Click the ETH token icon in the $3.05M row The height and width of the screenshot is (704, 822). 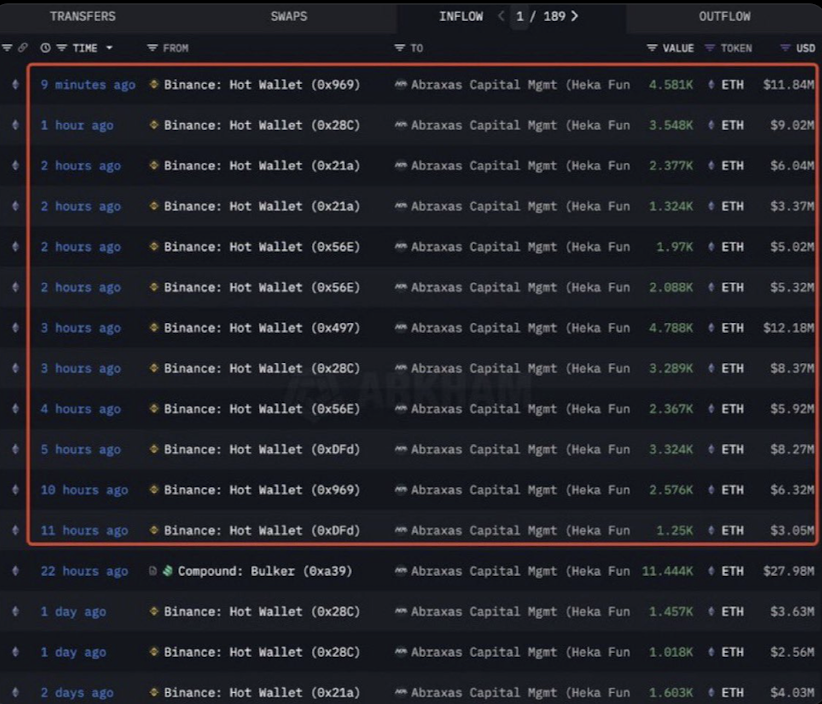711,530
